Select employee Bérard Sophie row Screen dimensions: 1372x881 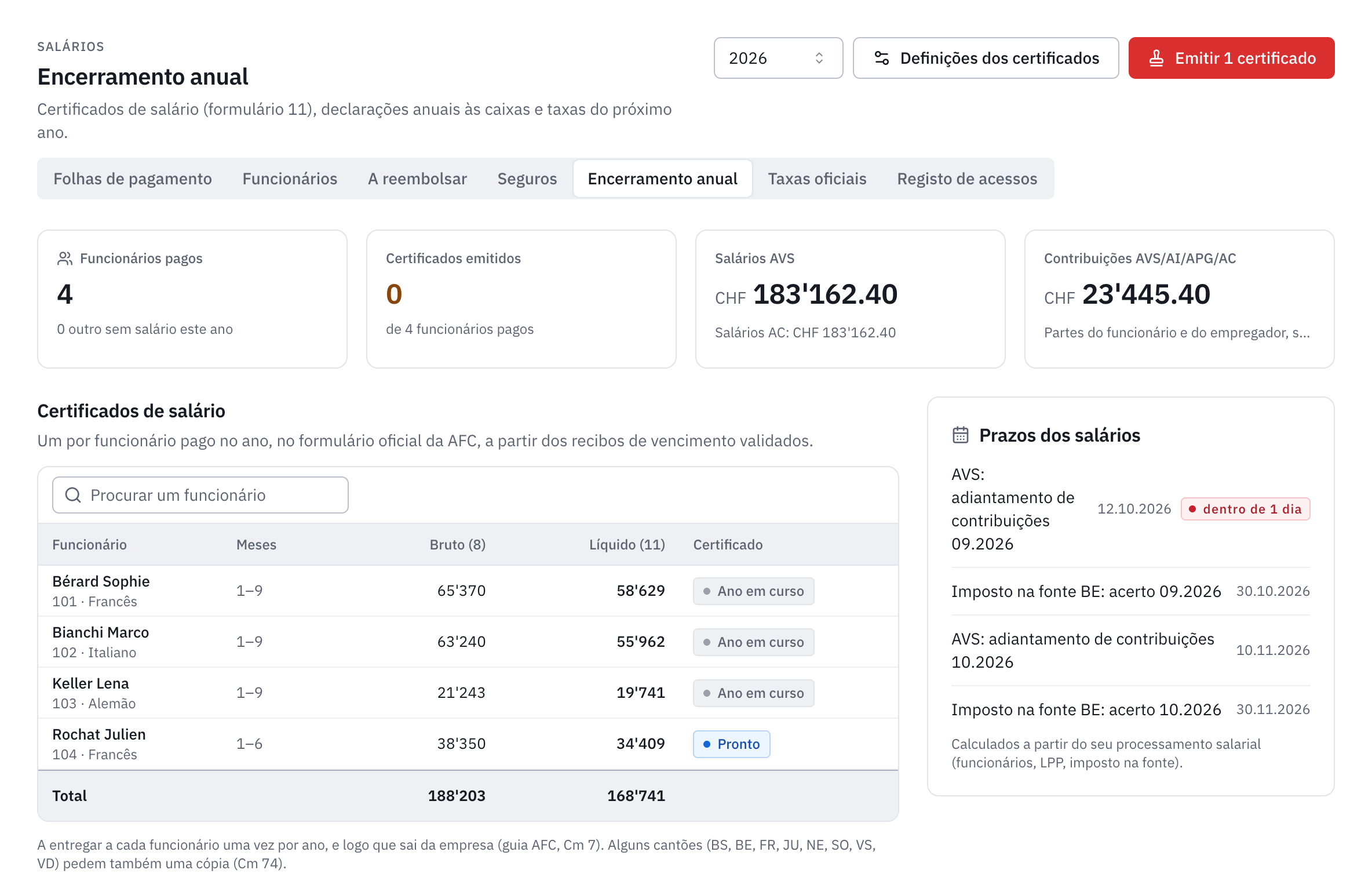(x=468, y=591)
